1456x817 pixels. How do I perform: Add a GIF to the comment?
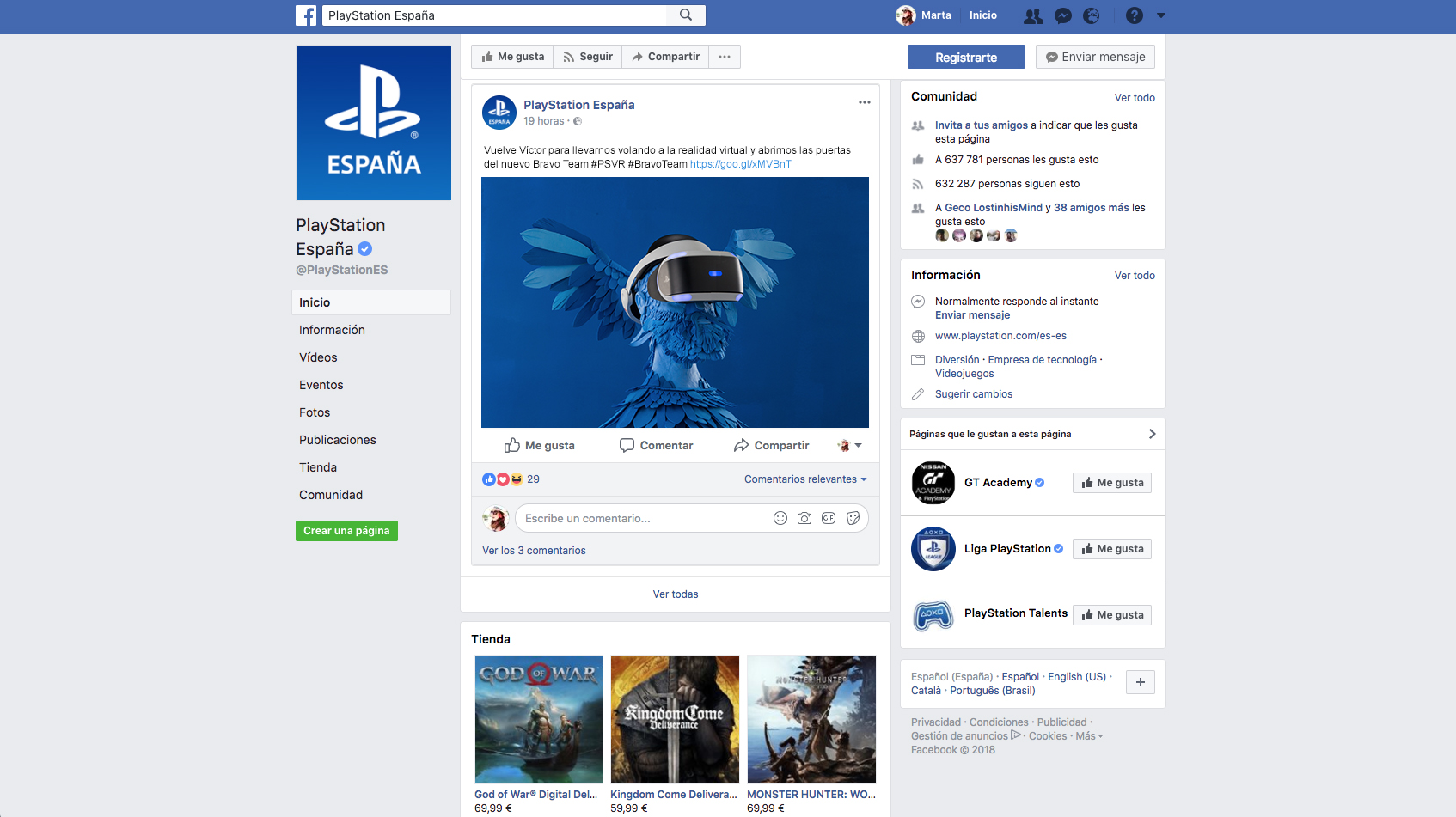coord(829,518)
